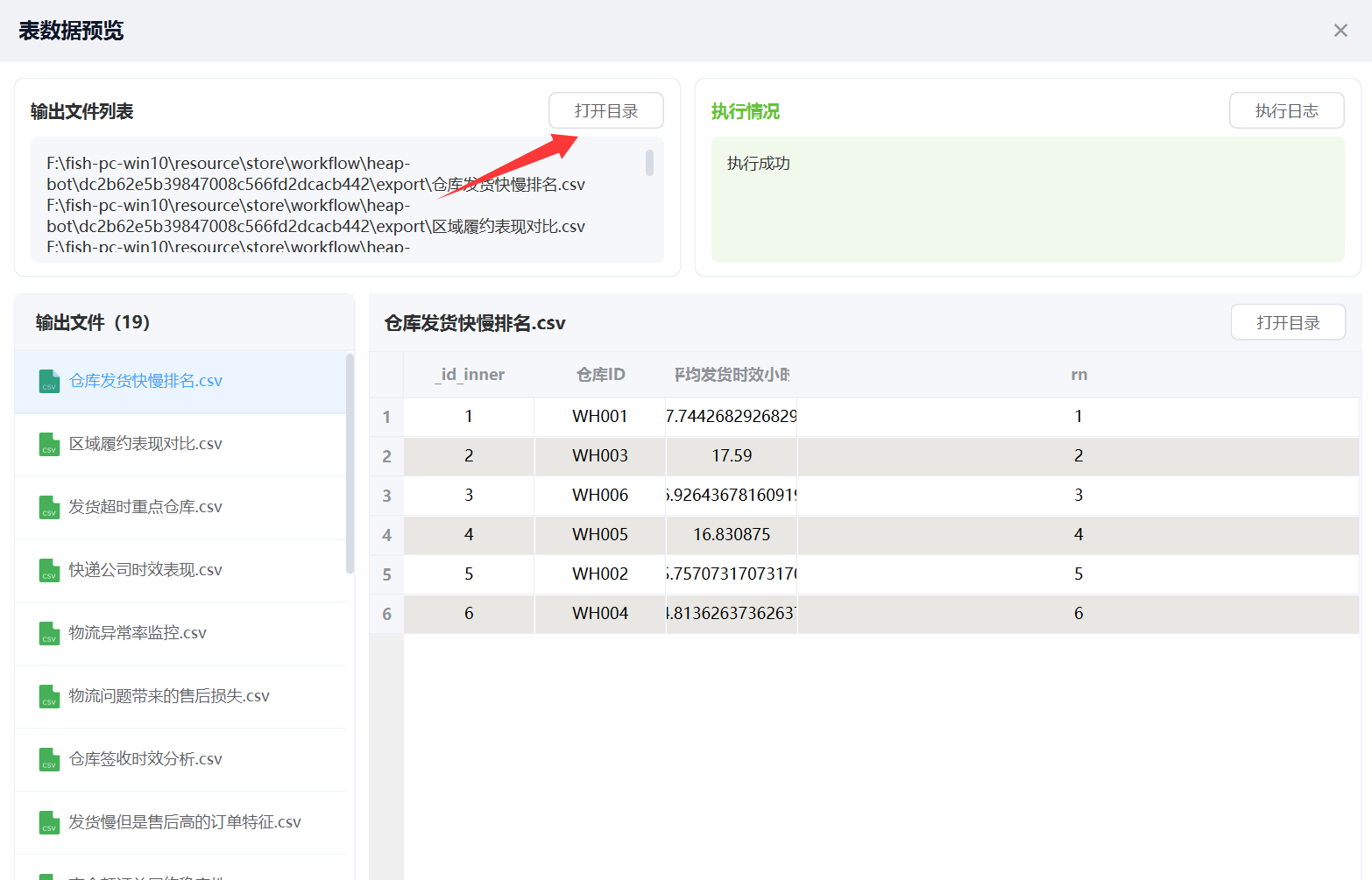1372x880 pixels.
Task: Click CSV icon beside 物流异常率监控.csv
Action: 49,633
